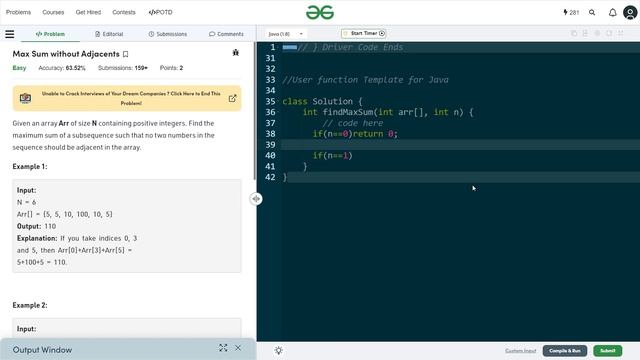Image resolution: width=640 pixels, height=360 pixels.
Task: Close the Output Window
Action: coord(238,348)
